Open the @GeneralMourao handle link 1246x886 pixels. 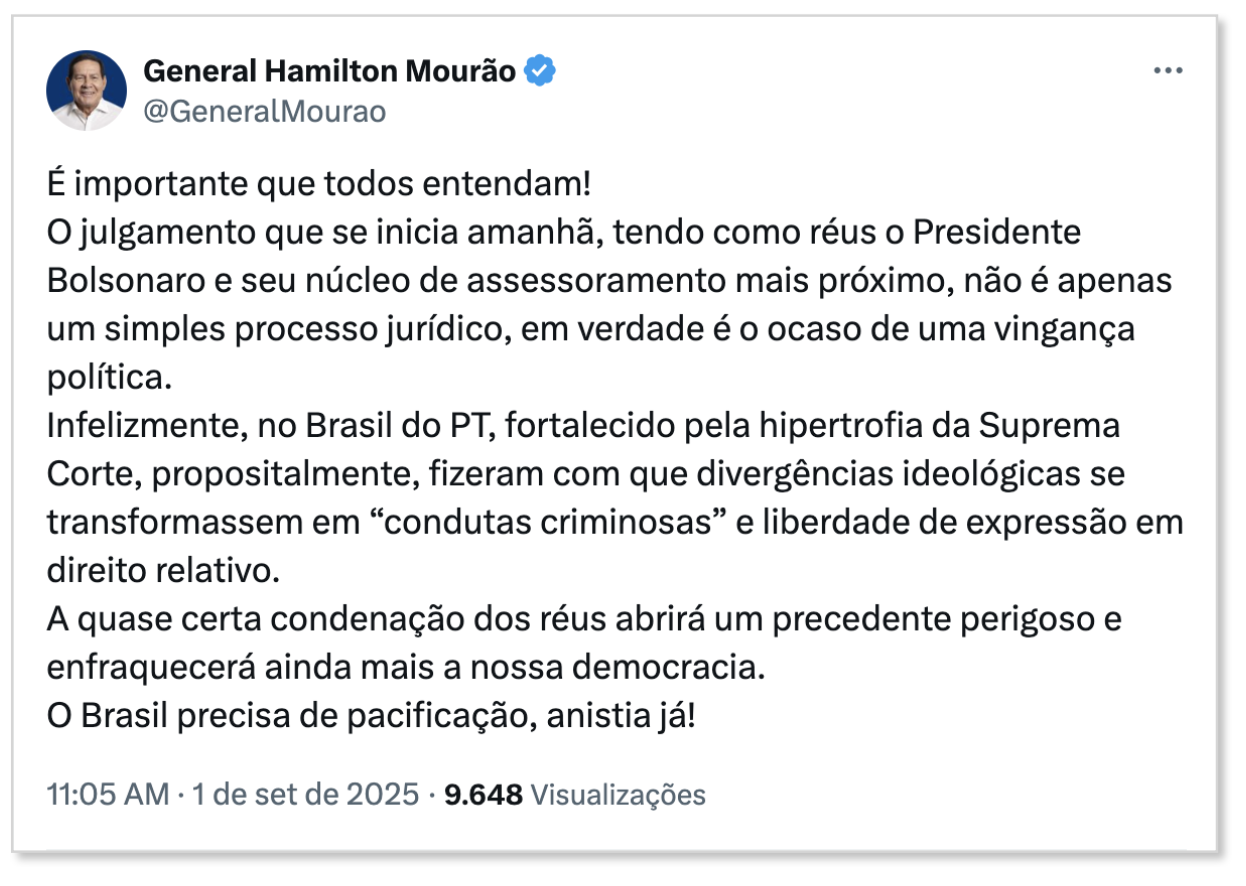265,111
